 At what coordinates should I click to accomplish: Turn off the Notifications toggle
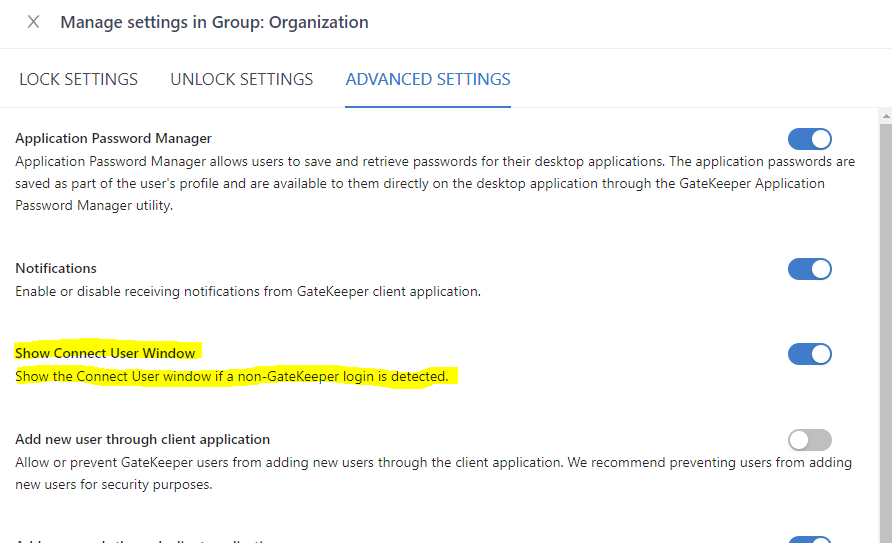(x=809, y=269)
